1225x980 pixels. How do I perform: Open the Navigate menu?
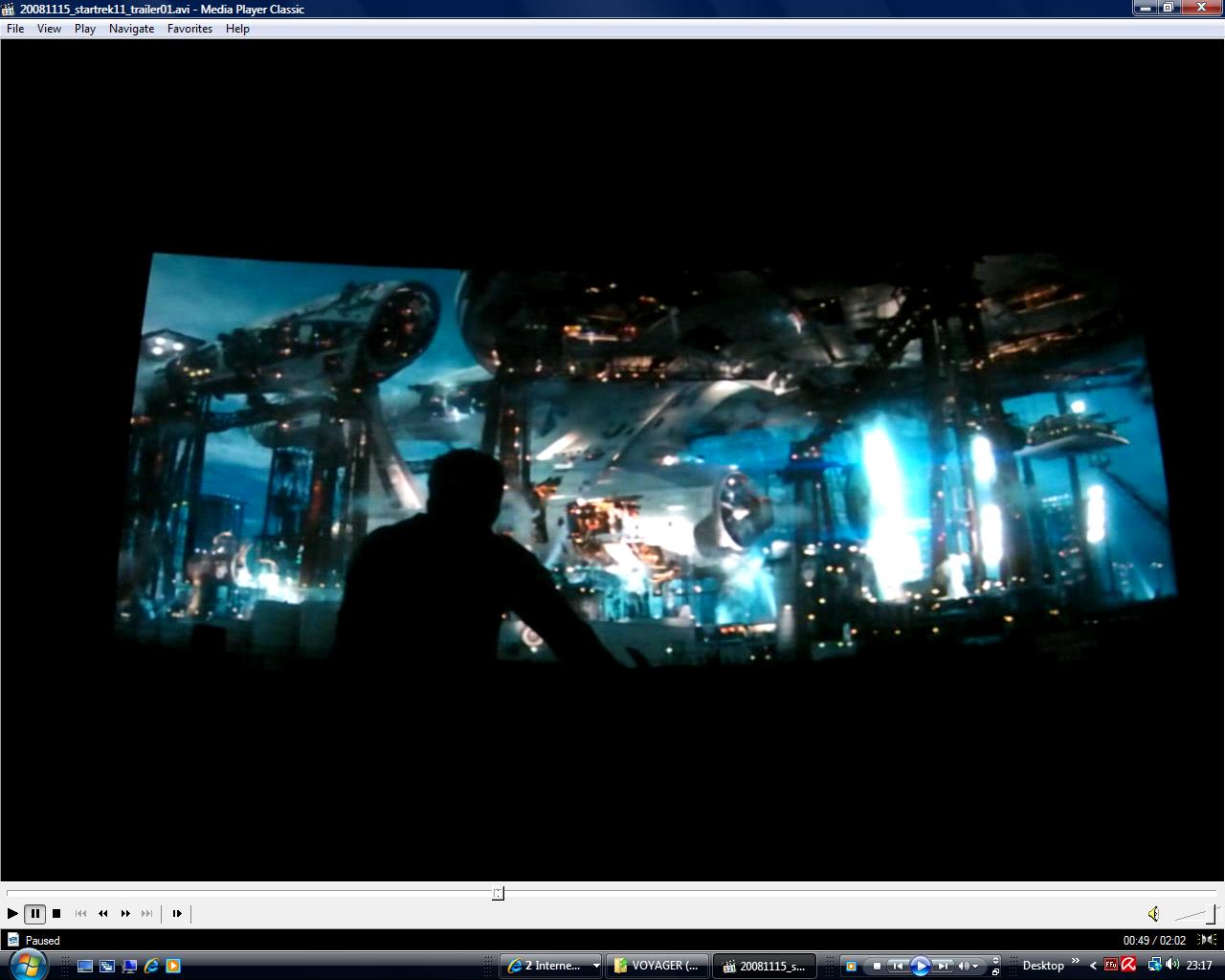click(131, 29)
